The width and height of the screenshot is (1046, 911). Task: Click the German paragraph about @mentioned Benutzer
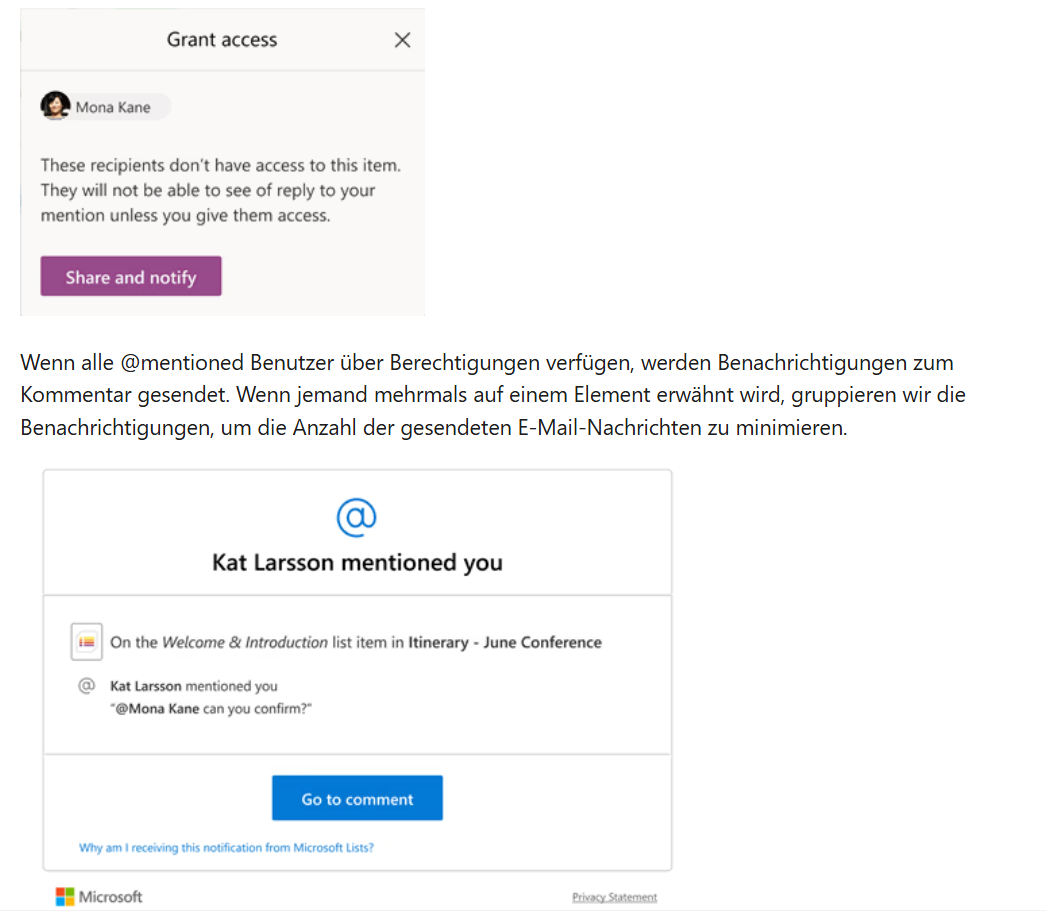[493, 395]
